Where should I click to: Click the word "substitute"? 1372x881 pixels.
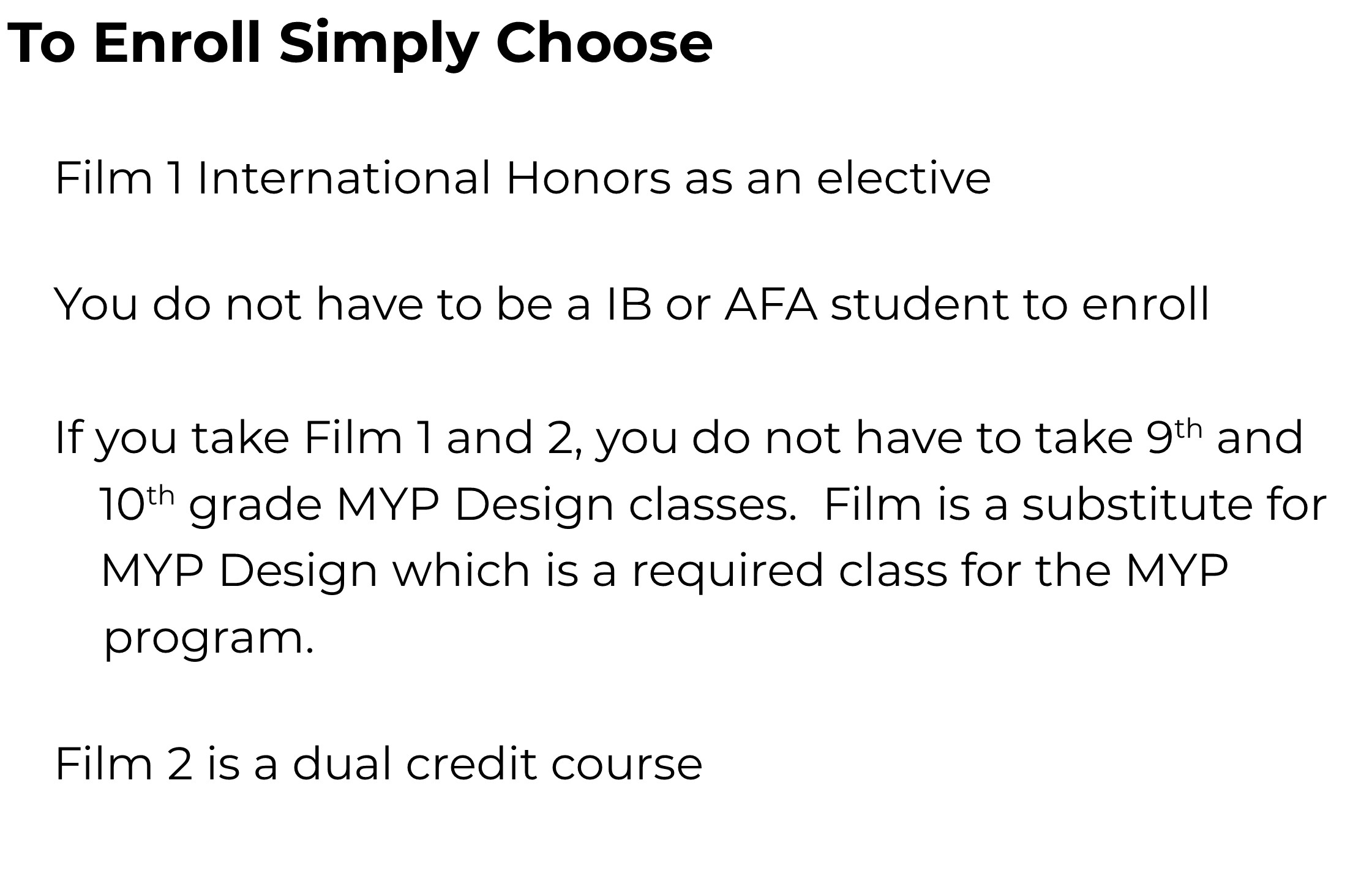[1137, 505]
